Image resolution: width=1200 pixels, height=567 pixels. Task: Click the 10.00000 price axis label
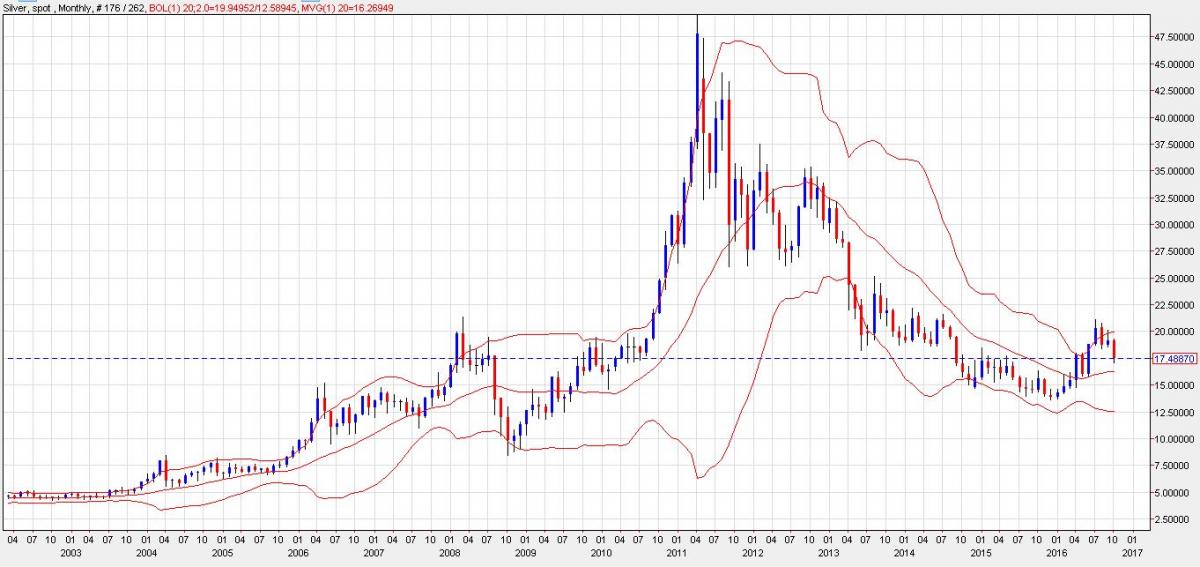(x=1172, y=439)
